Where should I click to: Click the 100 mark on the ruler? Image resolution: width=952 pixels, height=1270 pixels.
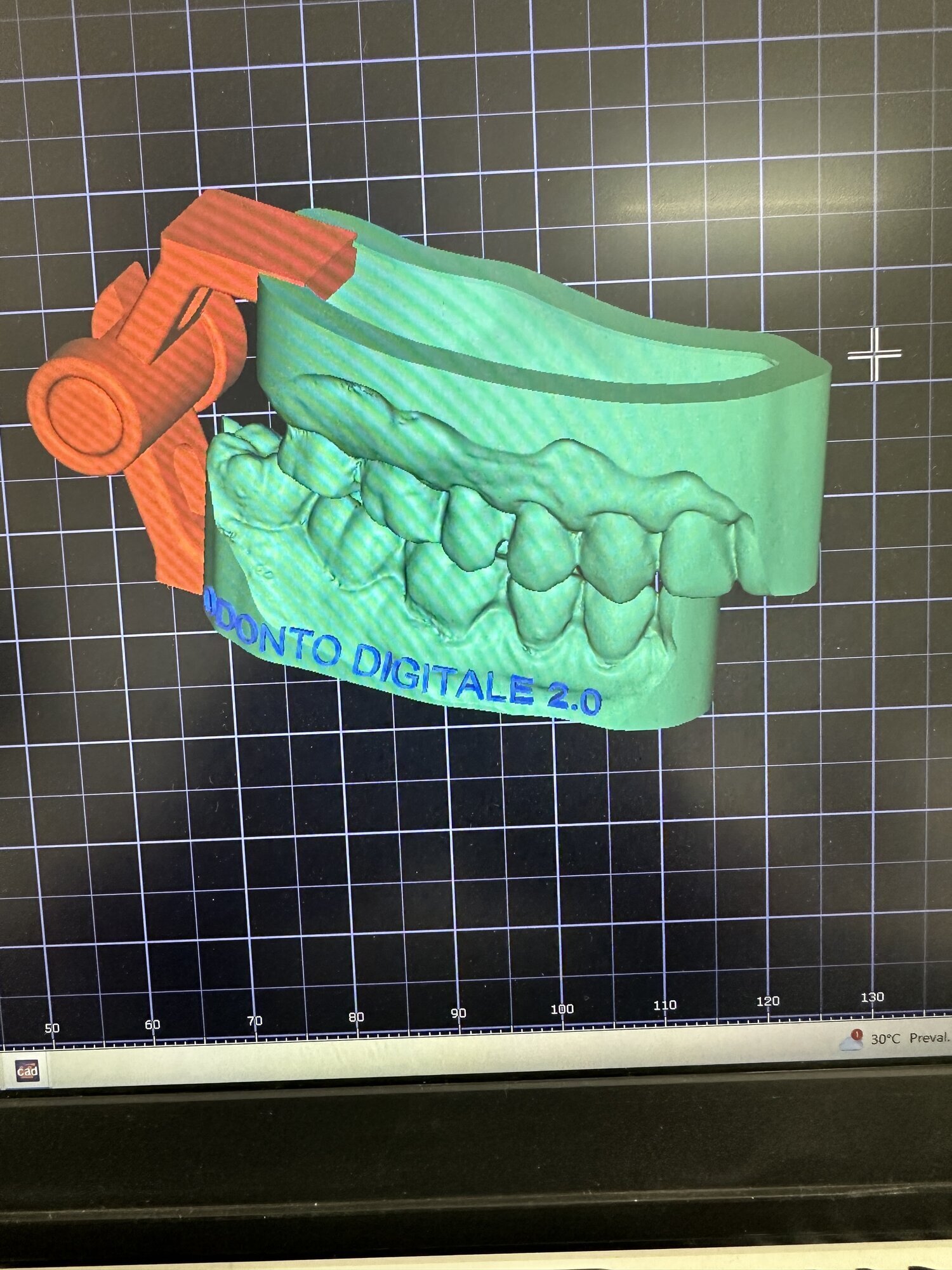point(562,1009)
